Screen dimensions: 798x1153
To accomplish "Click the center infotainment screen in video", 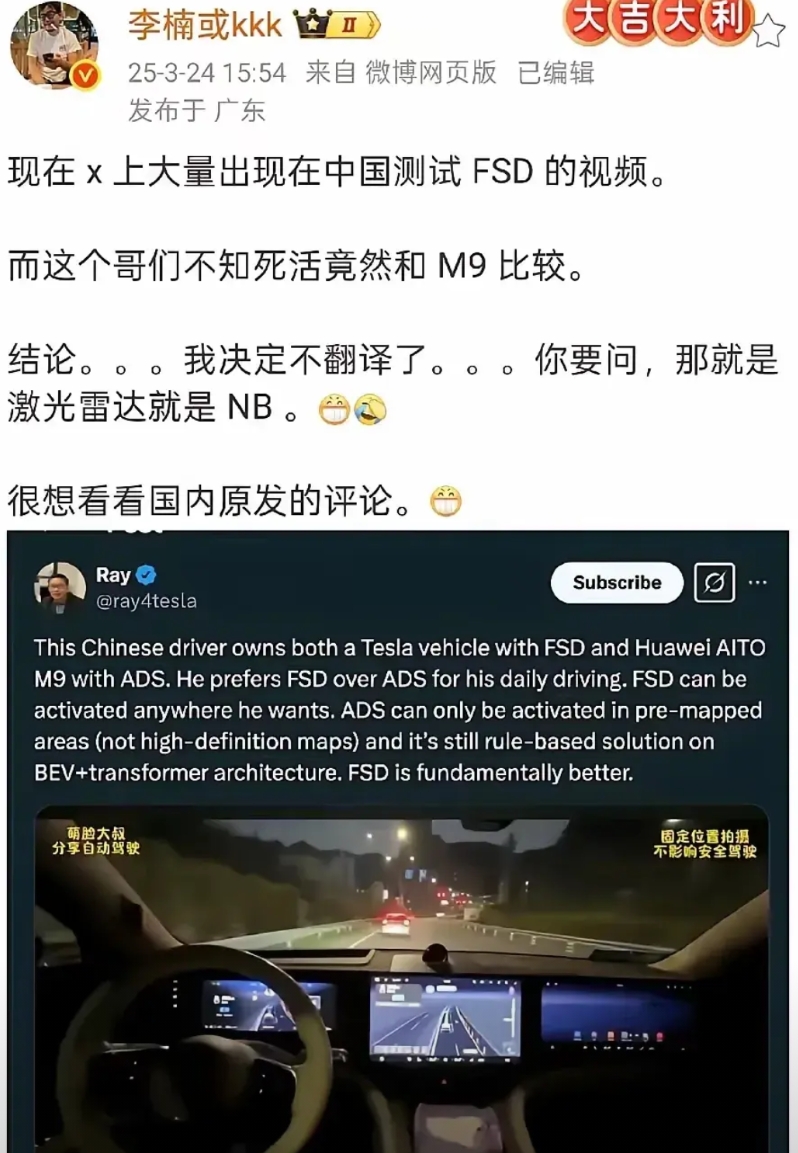I will click(445, 1017).
